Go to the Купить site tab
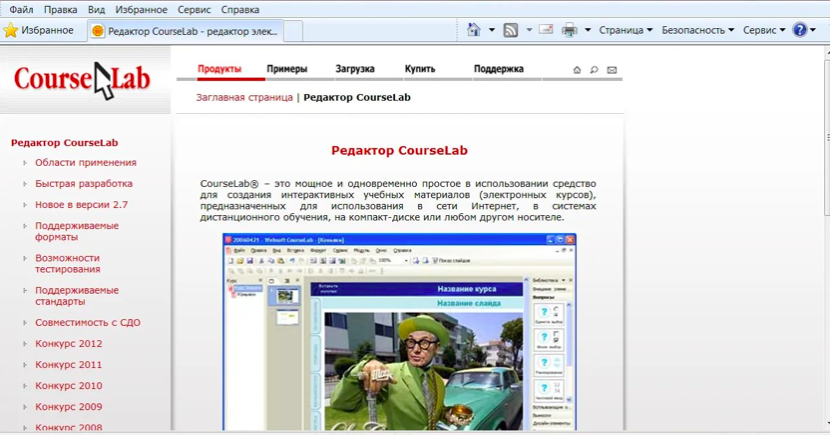Screen dimensions: 830x435 coord(420,69)
